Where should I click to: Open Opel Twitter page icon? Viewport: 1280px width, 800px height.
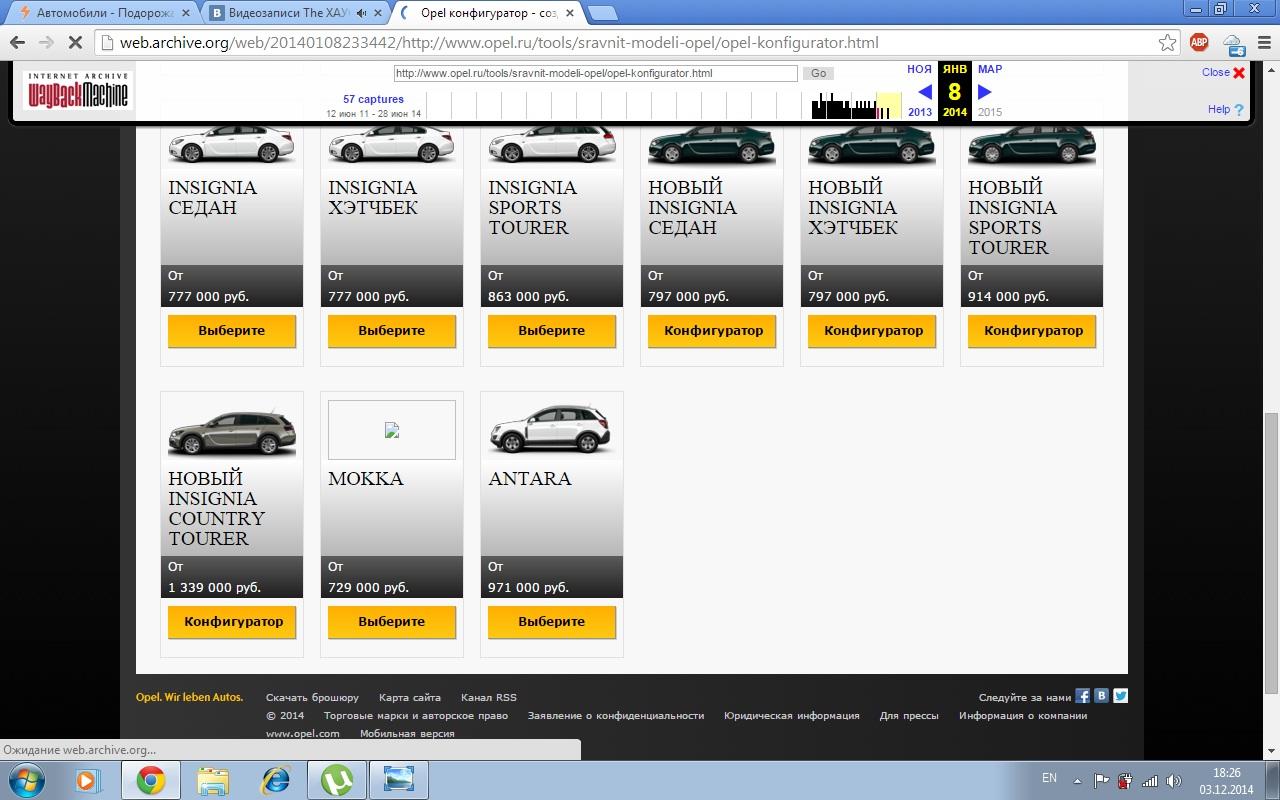click(x=1120, y=696)
